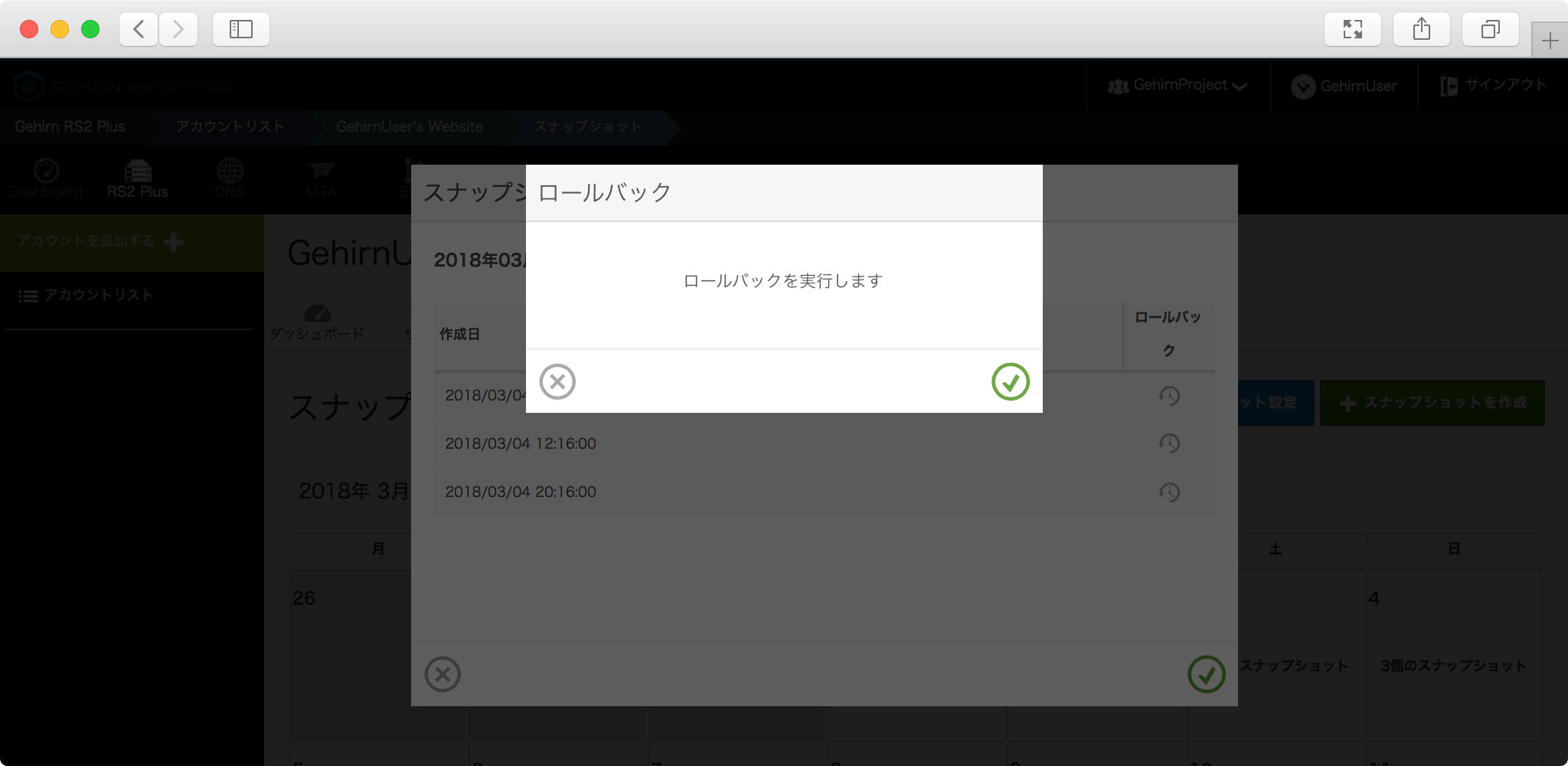The image size is (1568, 766).
Task: Open the Dashboard icon in service bar
Action: click(x=46, y=178)
